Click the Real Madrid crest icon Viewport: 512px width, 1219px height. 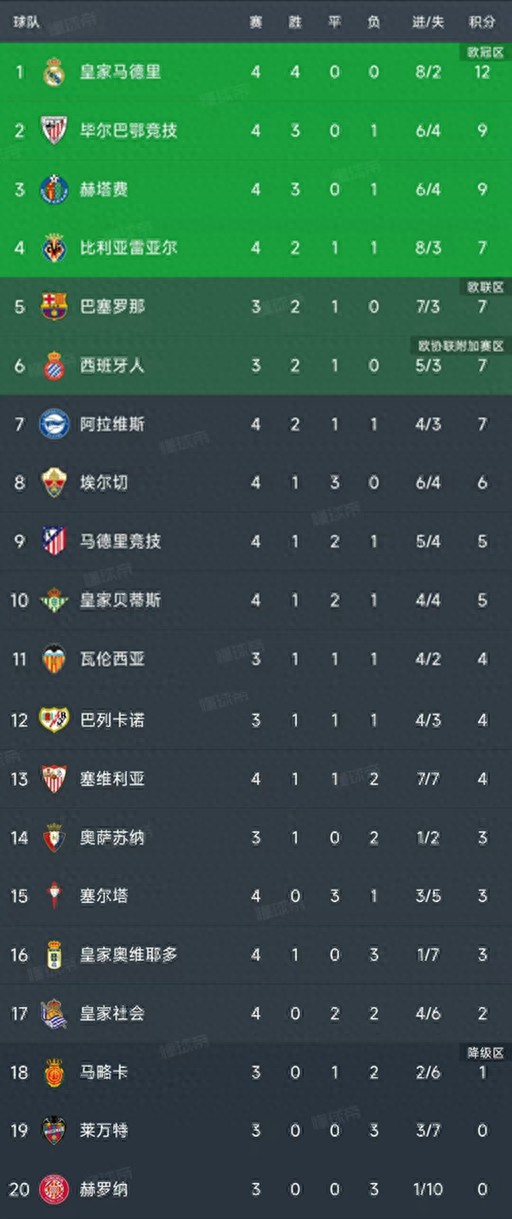(54, 72)
